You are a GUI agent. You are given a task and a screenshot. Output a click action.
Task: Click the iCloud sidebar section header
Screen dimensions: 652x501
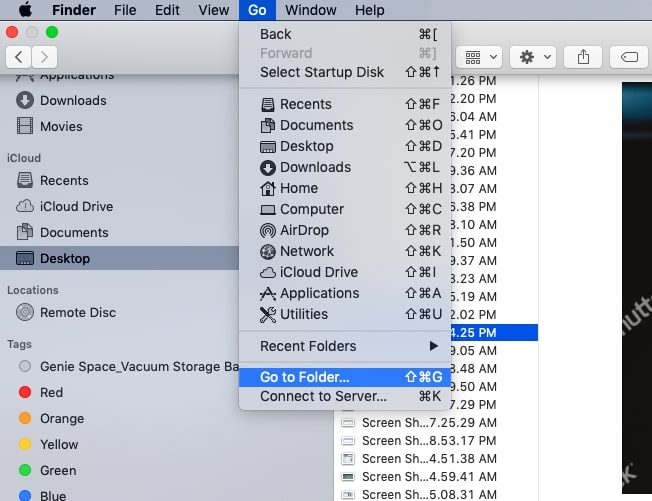click(24, 158)
